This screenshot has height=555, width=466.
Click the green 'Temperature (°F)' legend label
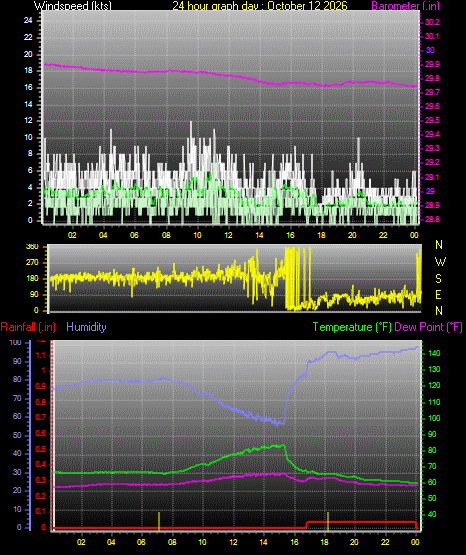coord(352,327)
